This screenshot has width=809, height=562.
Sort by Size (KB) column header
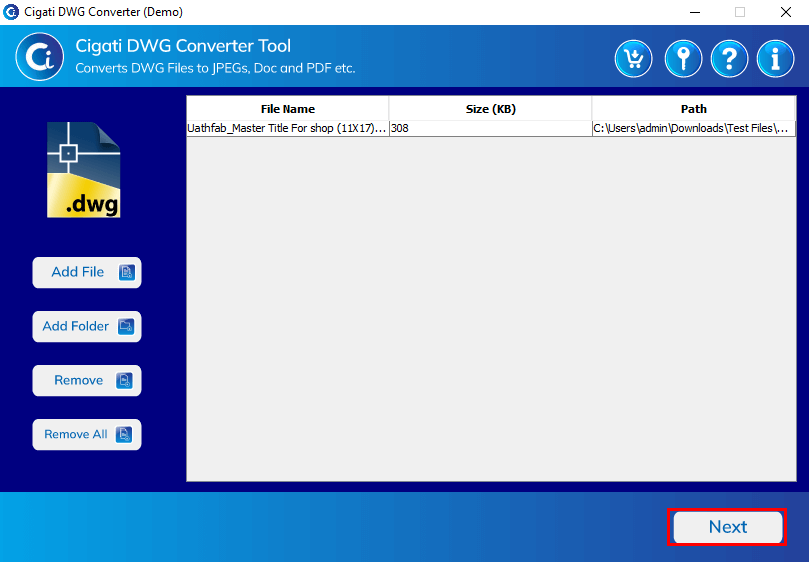pyautogui.click(x=490, y=109)
